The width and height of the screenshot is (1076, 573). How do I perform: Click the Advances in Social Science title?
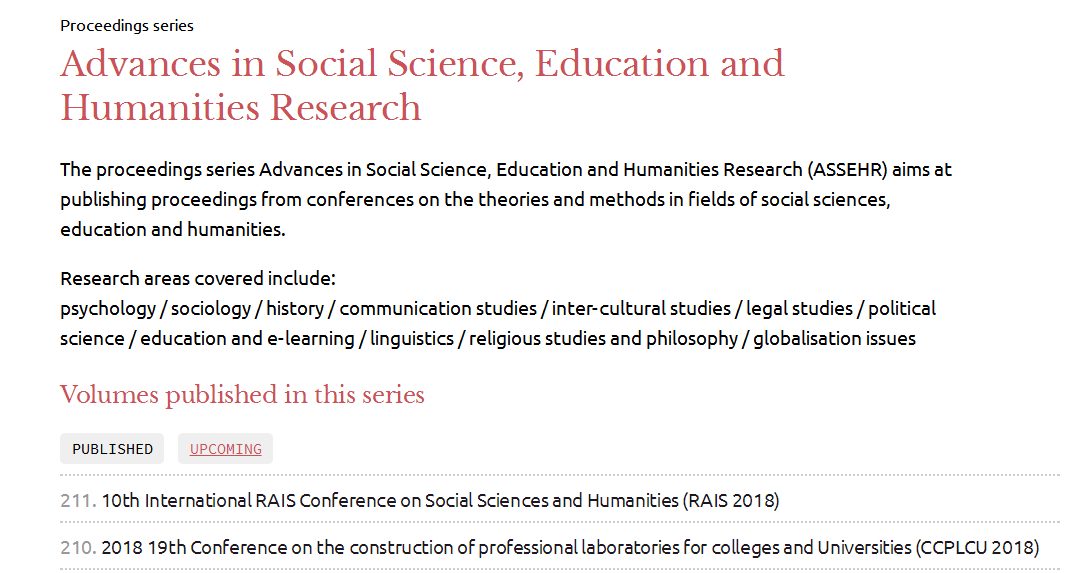tap(422, 85)
